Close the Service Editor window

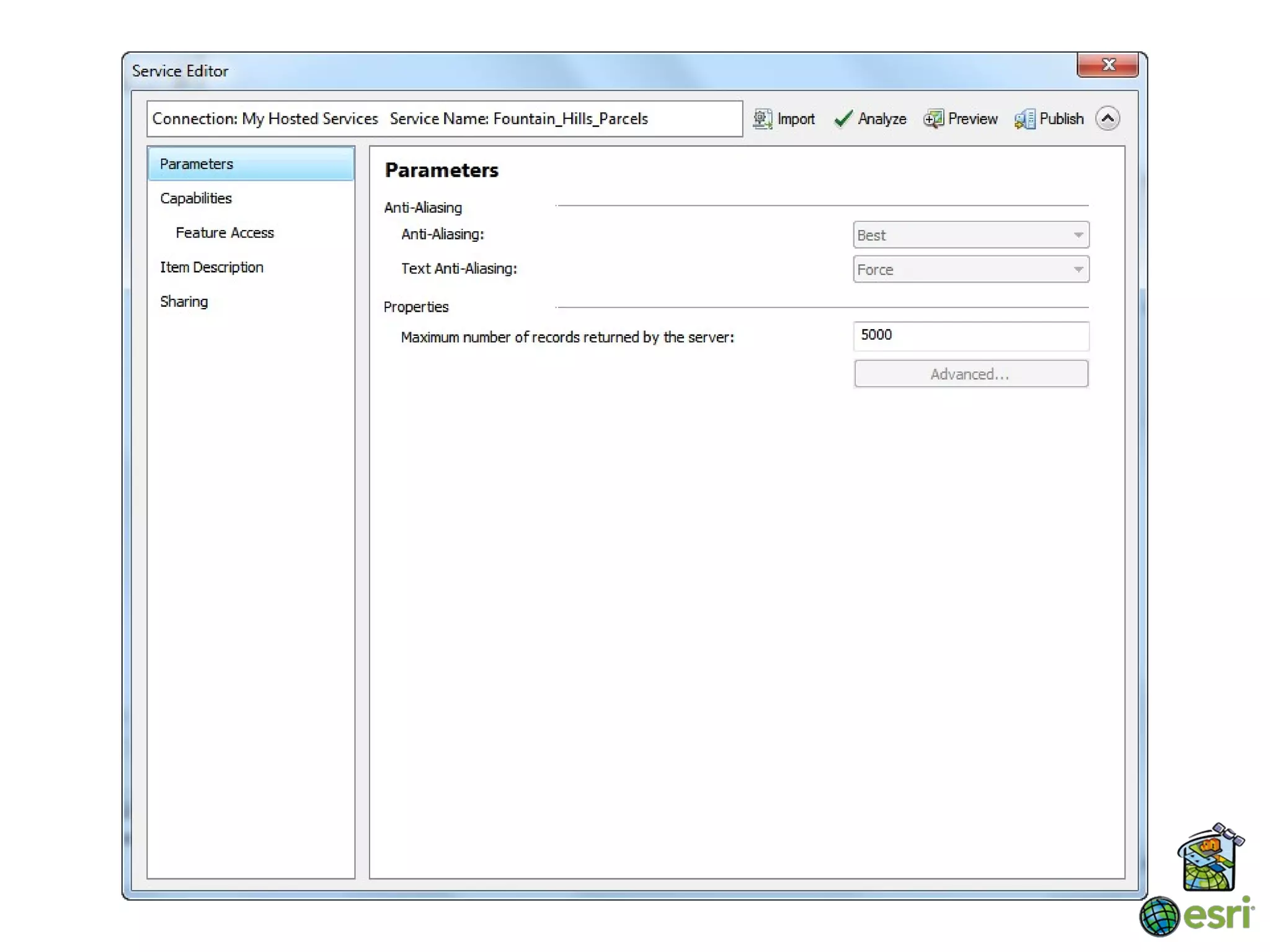pos(1108,64)
